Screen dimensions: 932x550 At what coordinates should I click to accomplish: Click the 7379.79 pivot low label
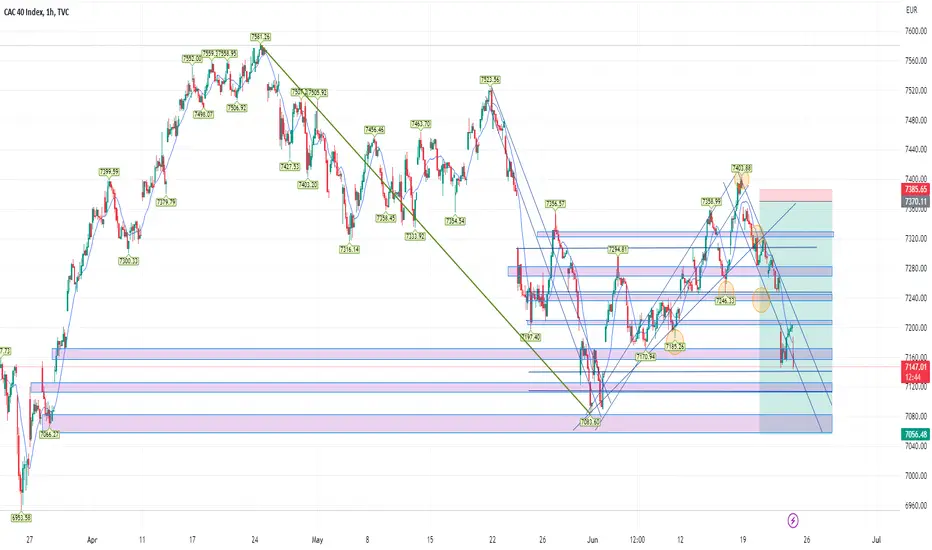click(166, 202)
